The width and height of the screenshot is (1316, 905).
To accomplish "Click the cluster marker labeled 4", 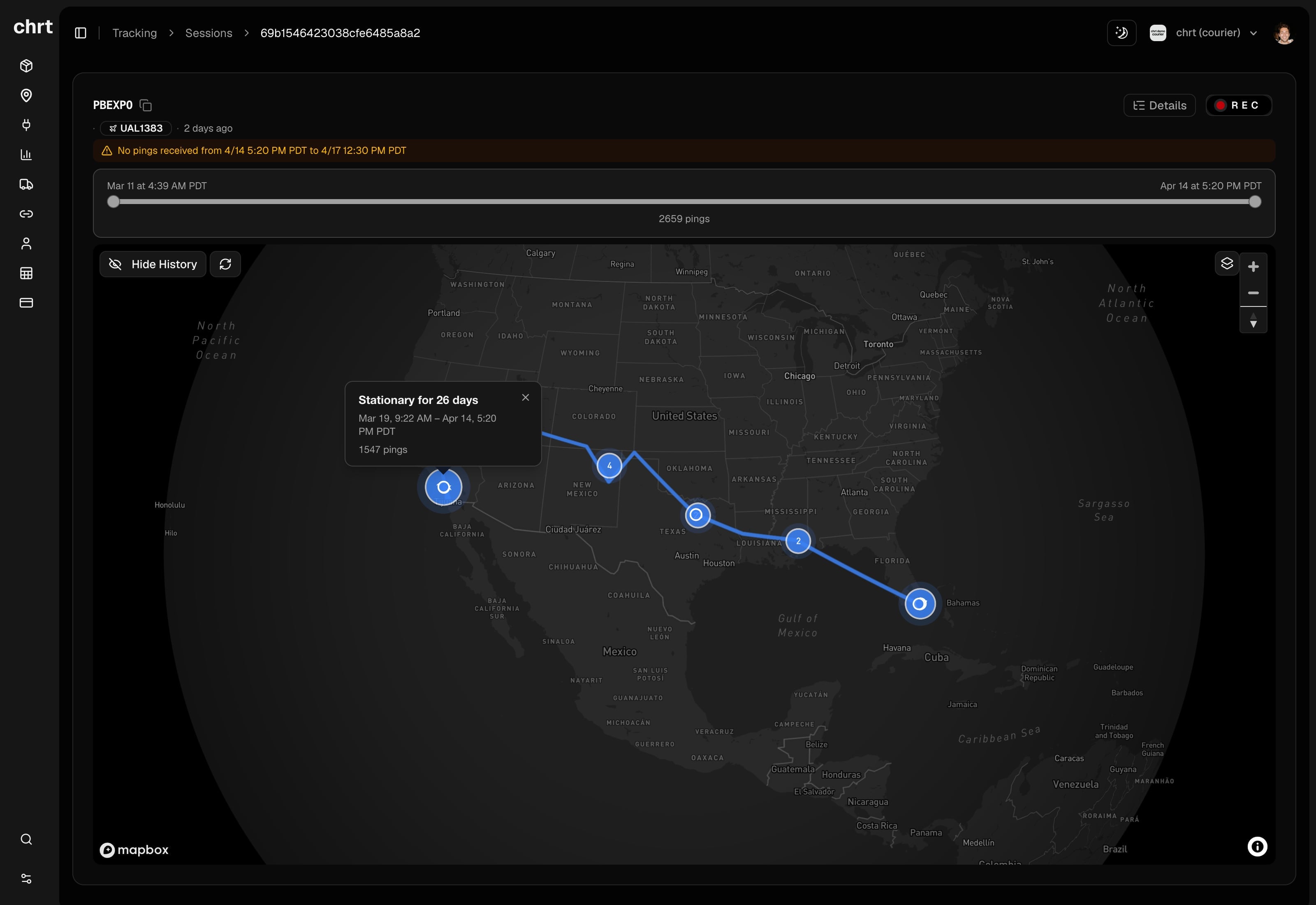I will click(609, 466).
